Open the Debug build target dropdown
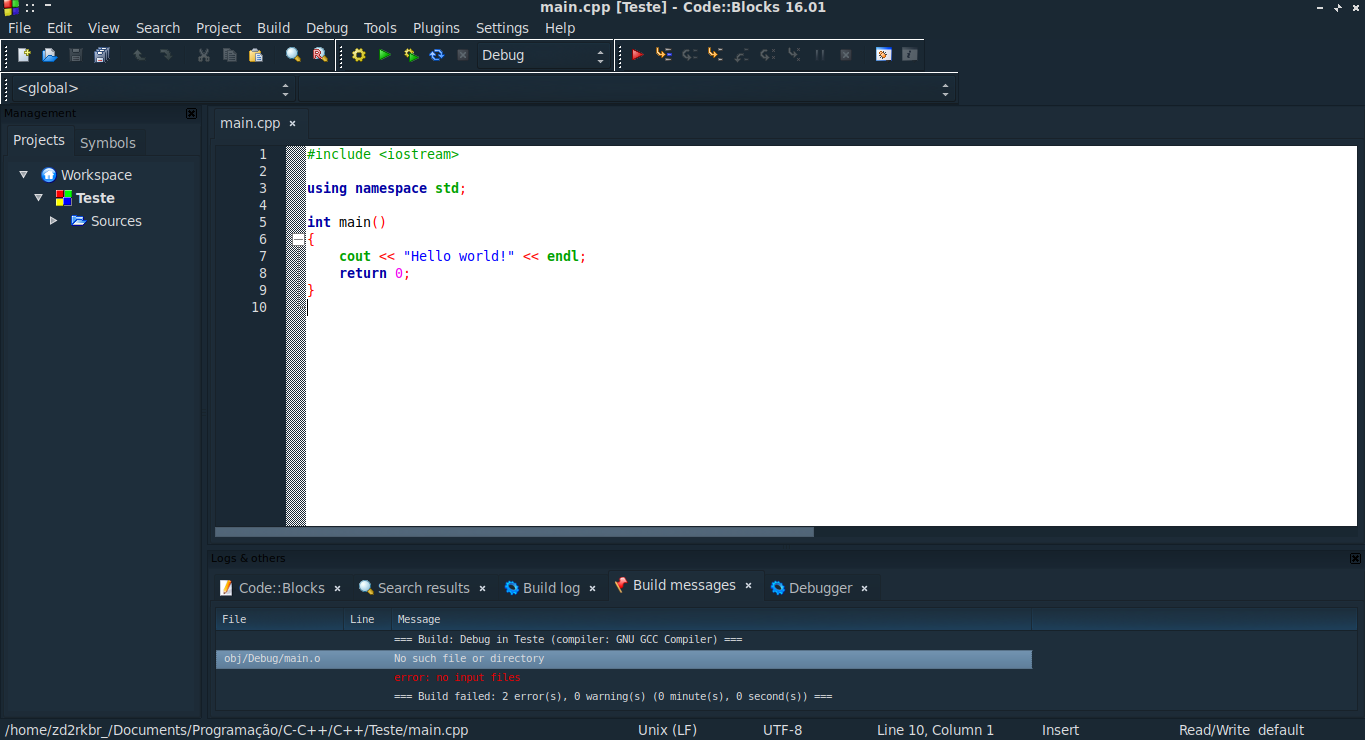Screen dimensions: 1365x740 [x=543, y=55]
